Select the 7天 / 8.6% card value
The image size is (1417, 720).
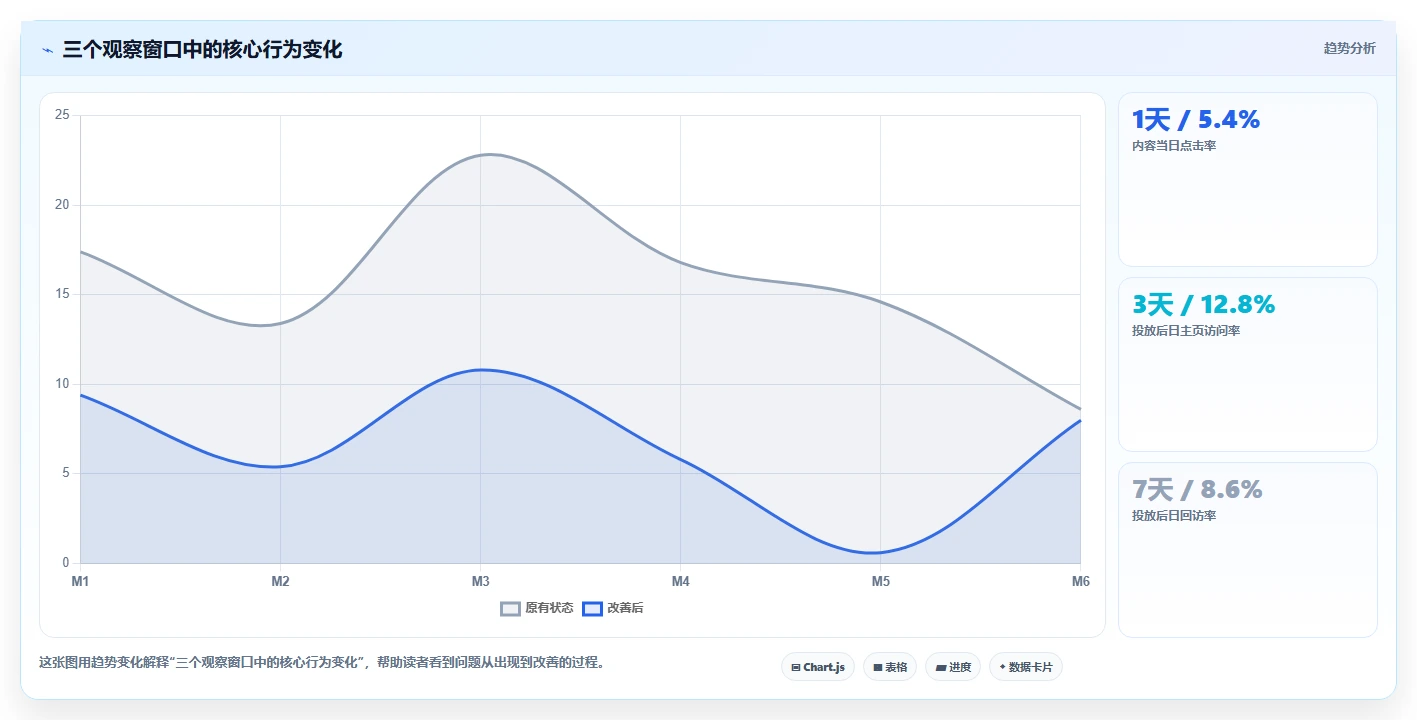pyautogui.click(x=1197, y=489)
